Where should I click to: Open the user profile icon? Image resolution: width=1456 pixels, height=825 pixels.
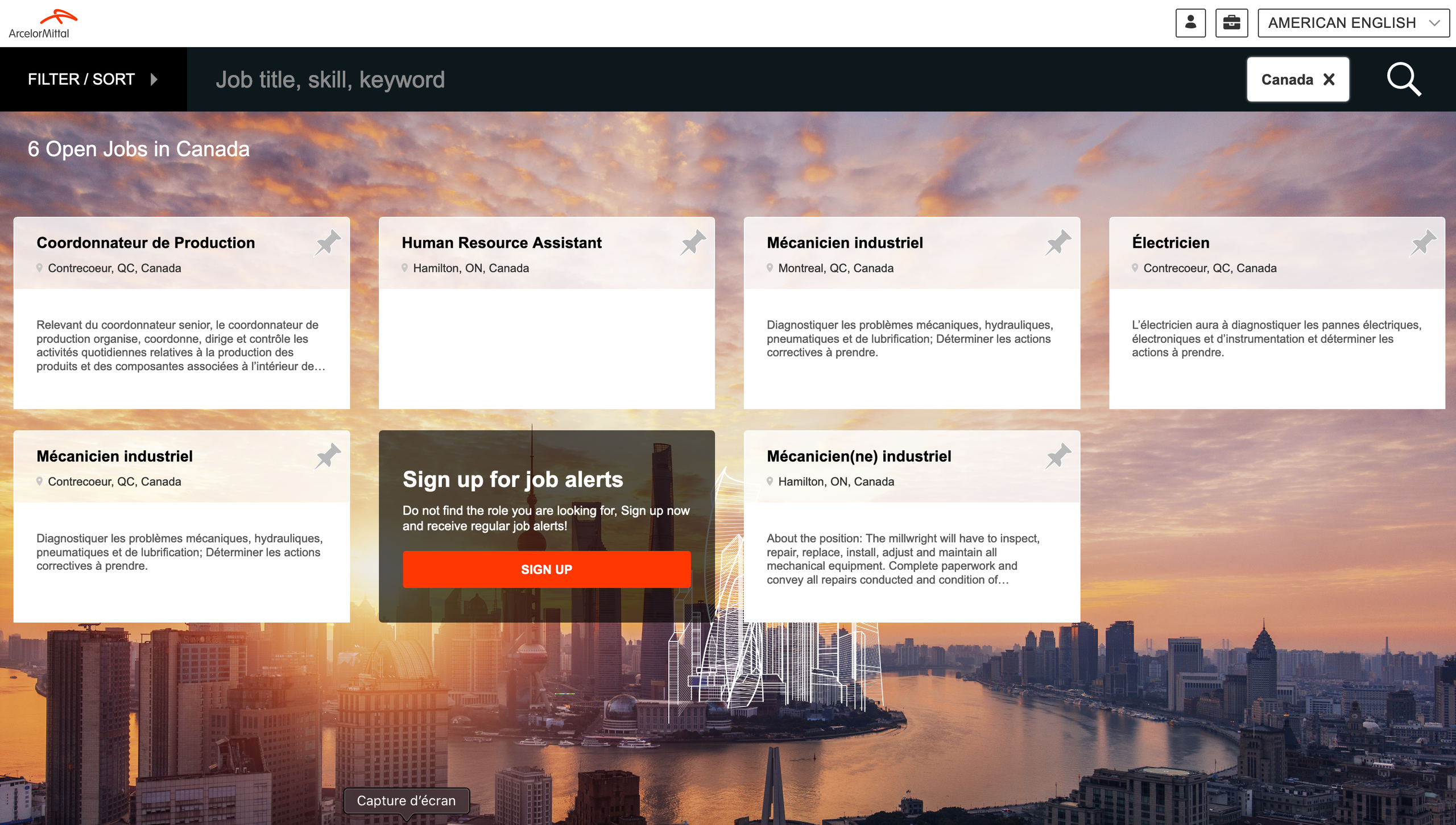(x=1190, y=23)
